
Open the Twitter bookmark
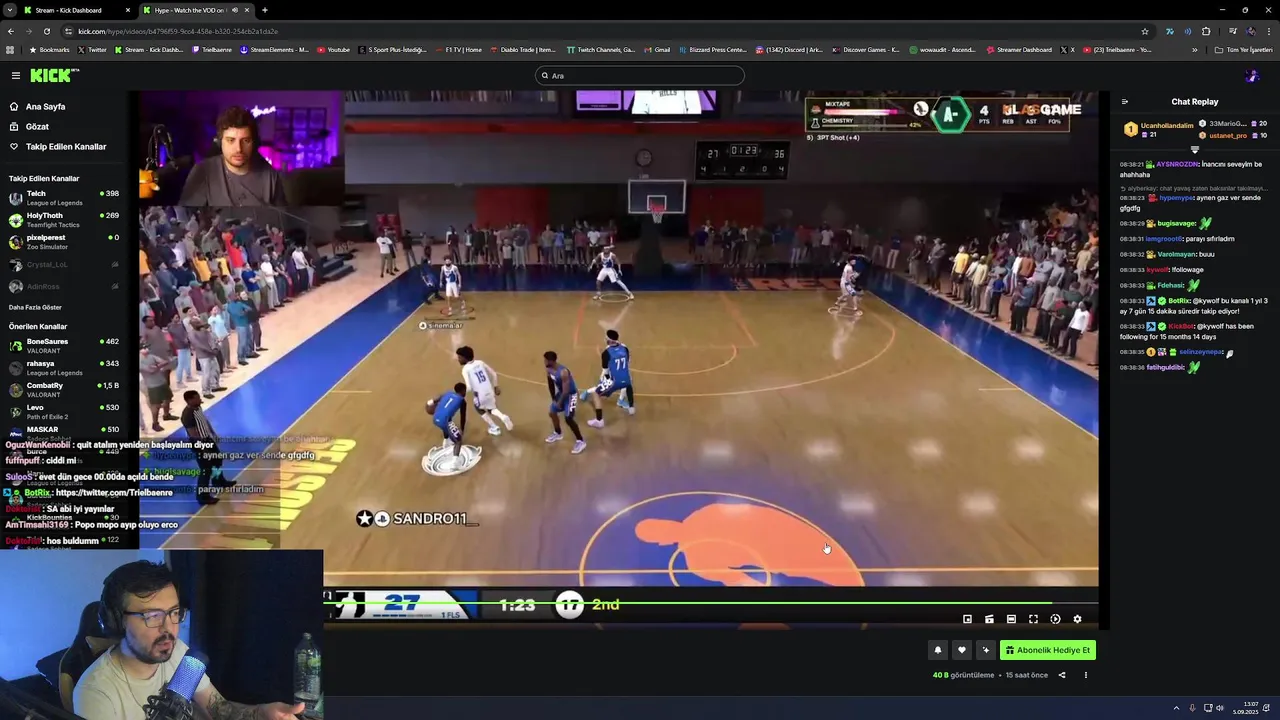(x=93, y=49)
